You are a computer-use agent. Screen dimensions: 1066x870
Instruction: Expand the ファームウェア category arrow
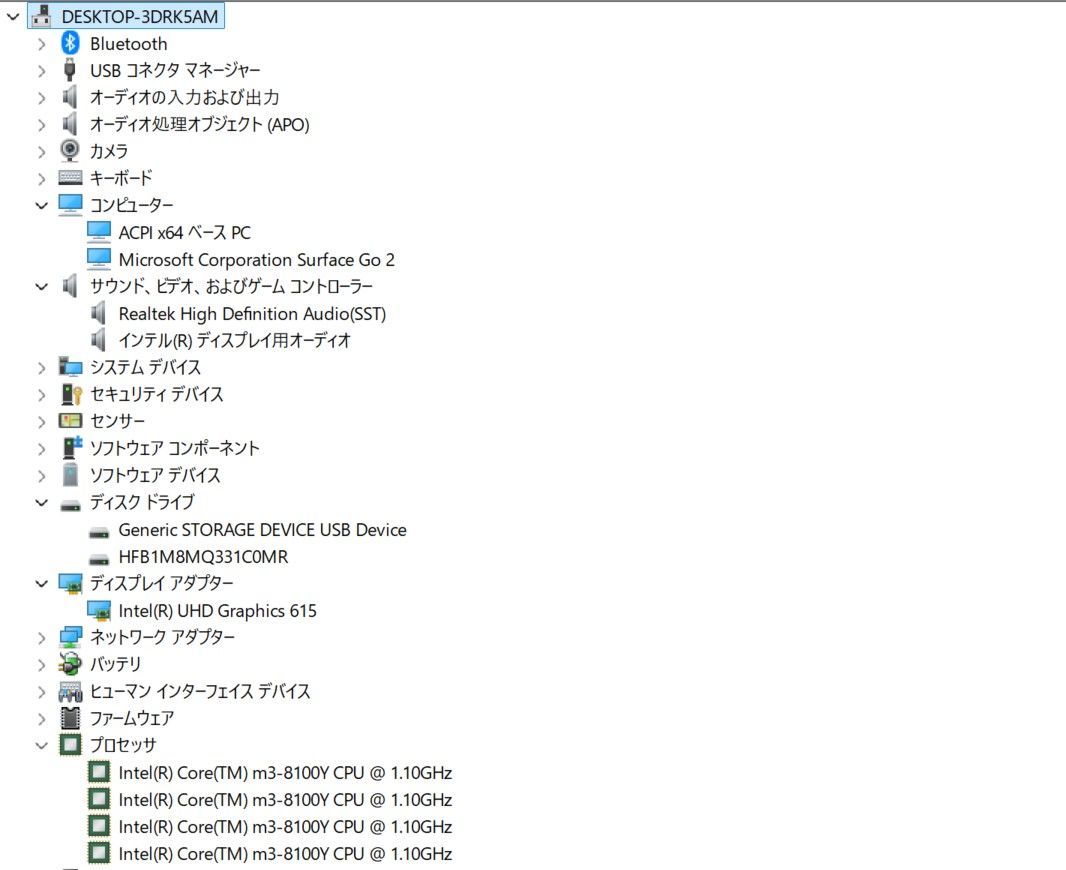click(41, 718)
